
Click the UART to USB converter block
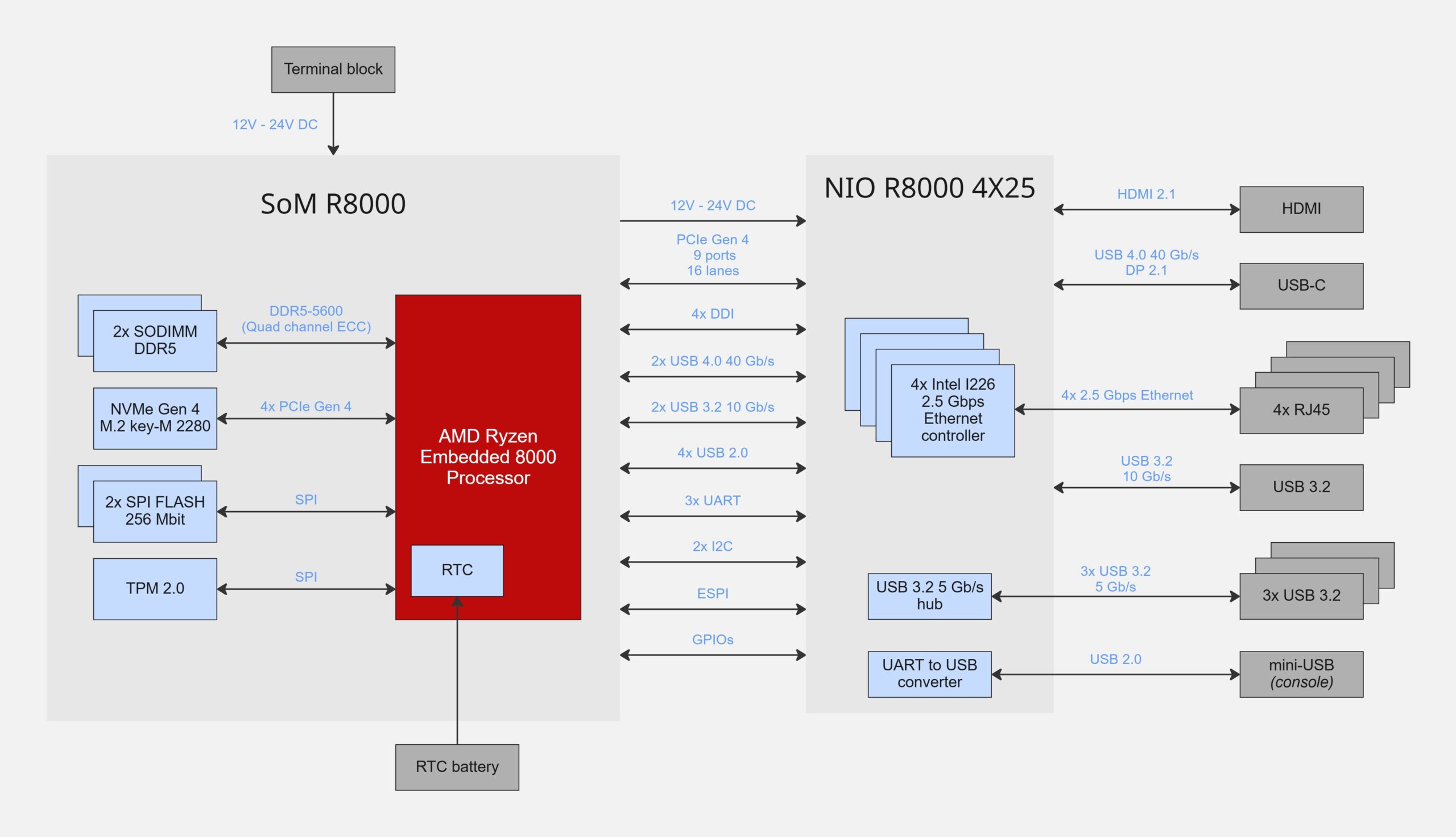click(x=930, y=674)
